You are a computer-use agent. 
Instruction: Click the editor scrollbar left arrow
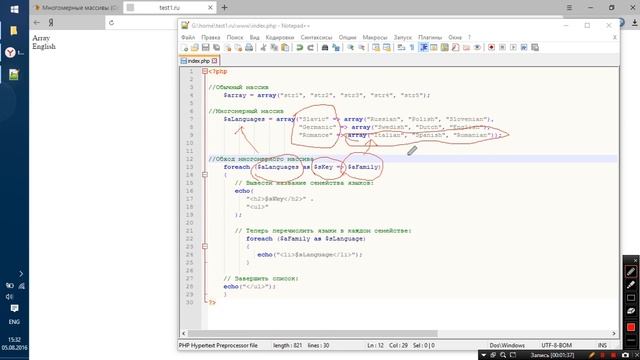184,333
